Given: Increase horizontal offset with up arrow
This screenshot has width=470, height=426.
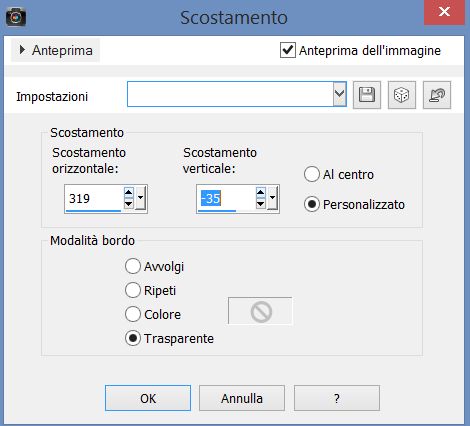Looking at the screenshot, I should pos(129,193).
